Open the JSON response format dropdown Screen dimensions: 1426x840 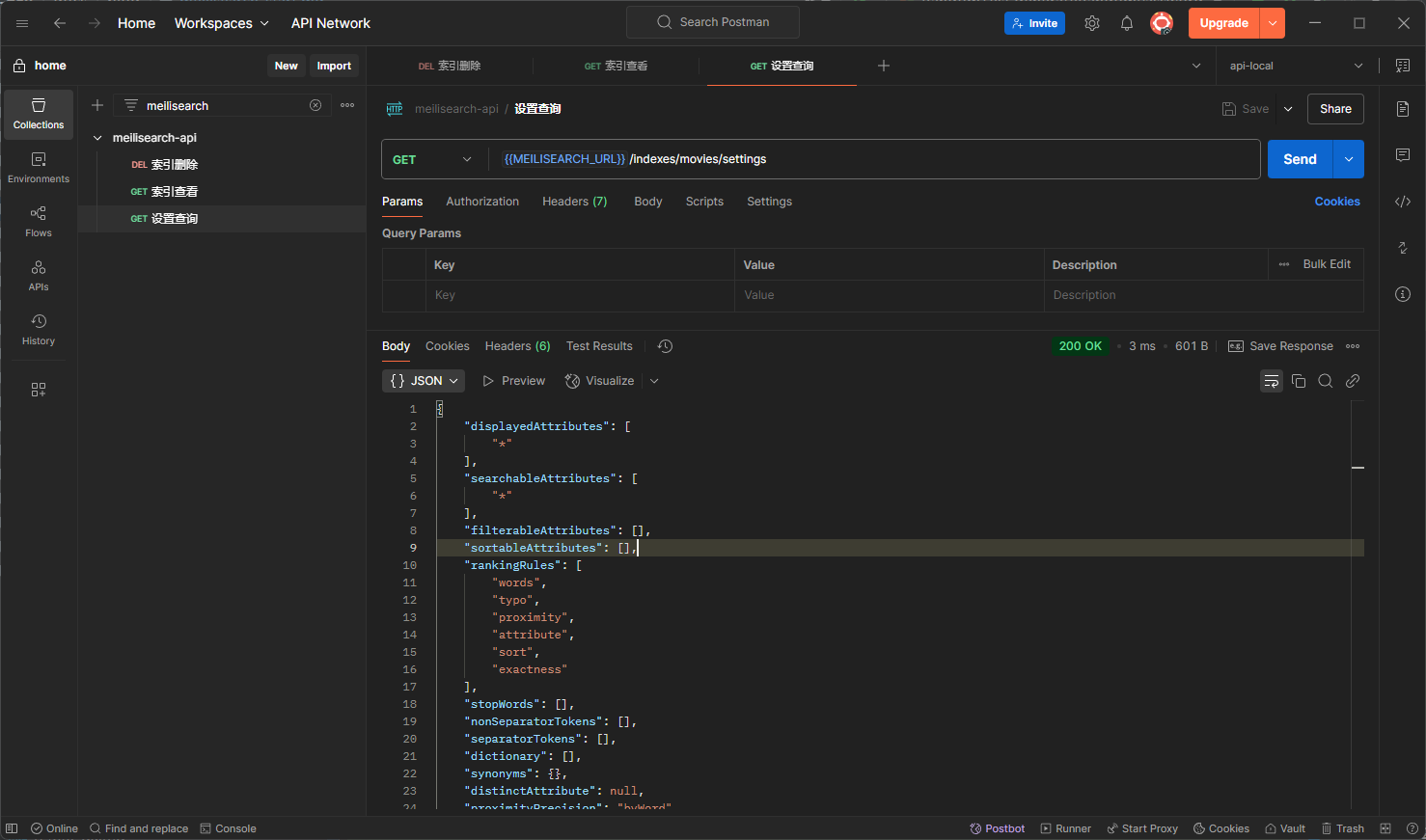coord(423,380)
